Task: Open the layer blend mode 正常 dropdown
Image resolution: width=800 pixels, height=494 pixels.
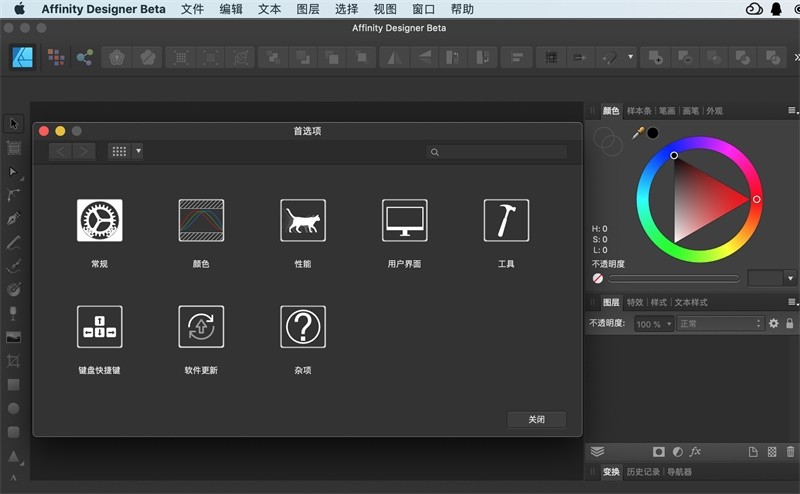Action: click(x=720, y=324)
